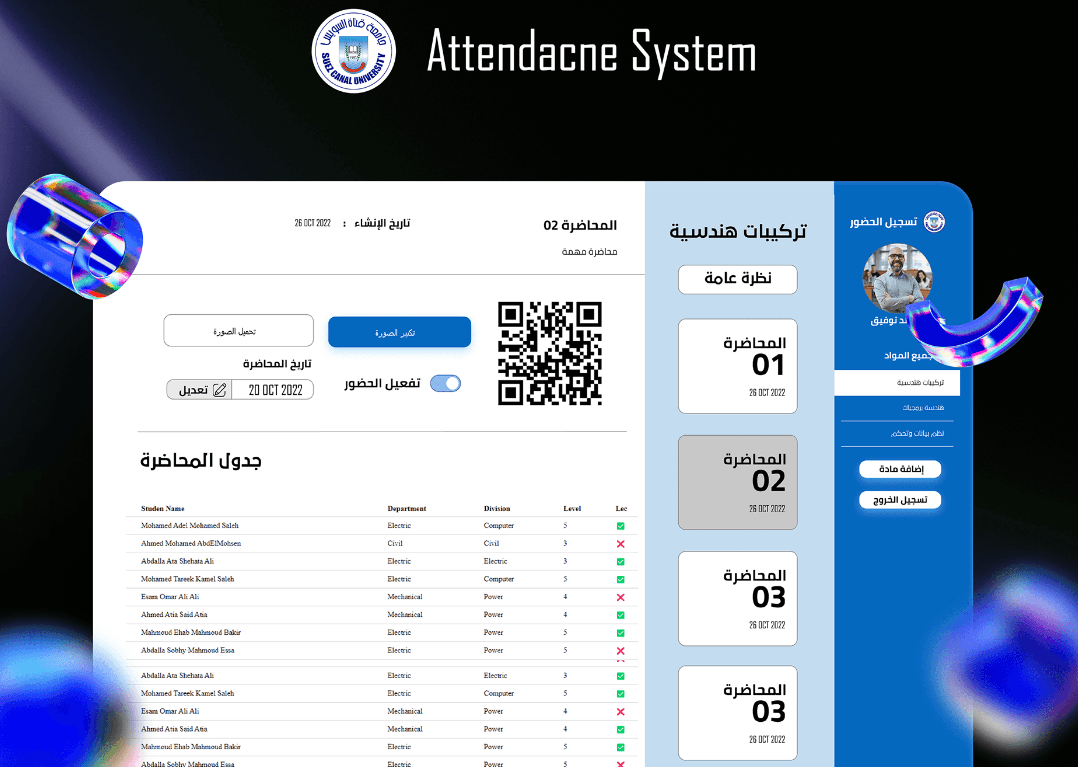Click the تحميل الصورة download button
The height and width of the screenshot is (767, 1078).
pos(239,331)
